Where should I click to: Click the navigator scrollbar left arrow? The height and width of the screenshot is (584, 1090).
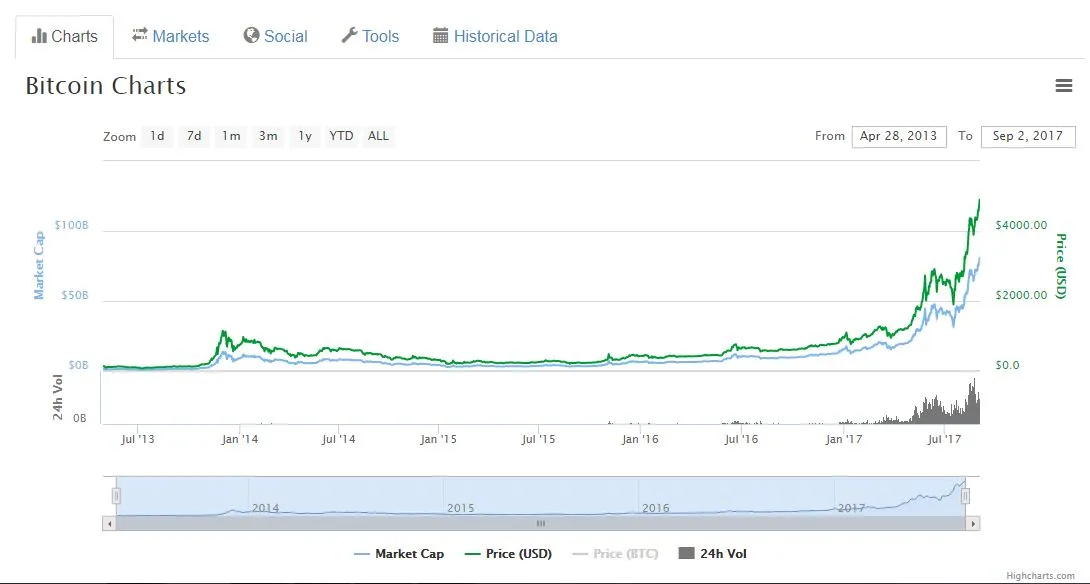click(109, 524)
